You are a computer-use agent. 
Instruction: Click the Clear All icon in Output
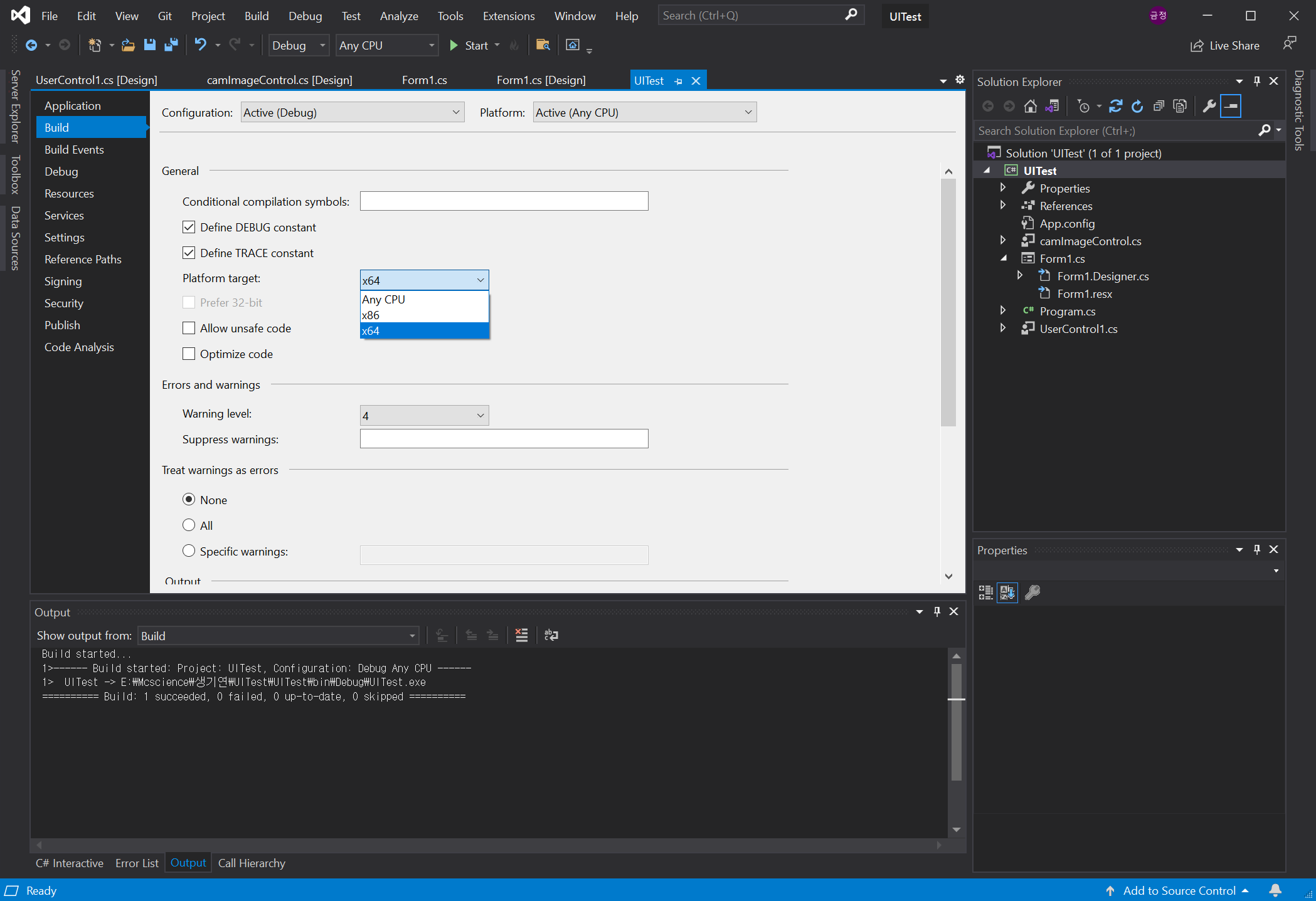coord(521,635)
